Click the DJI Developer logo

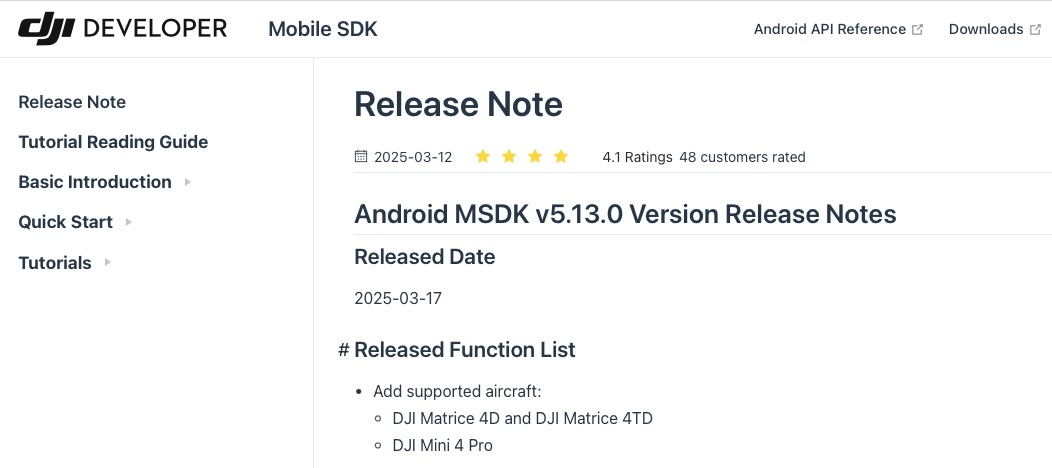pyautogui.click(x=122, y=29)
